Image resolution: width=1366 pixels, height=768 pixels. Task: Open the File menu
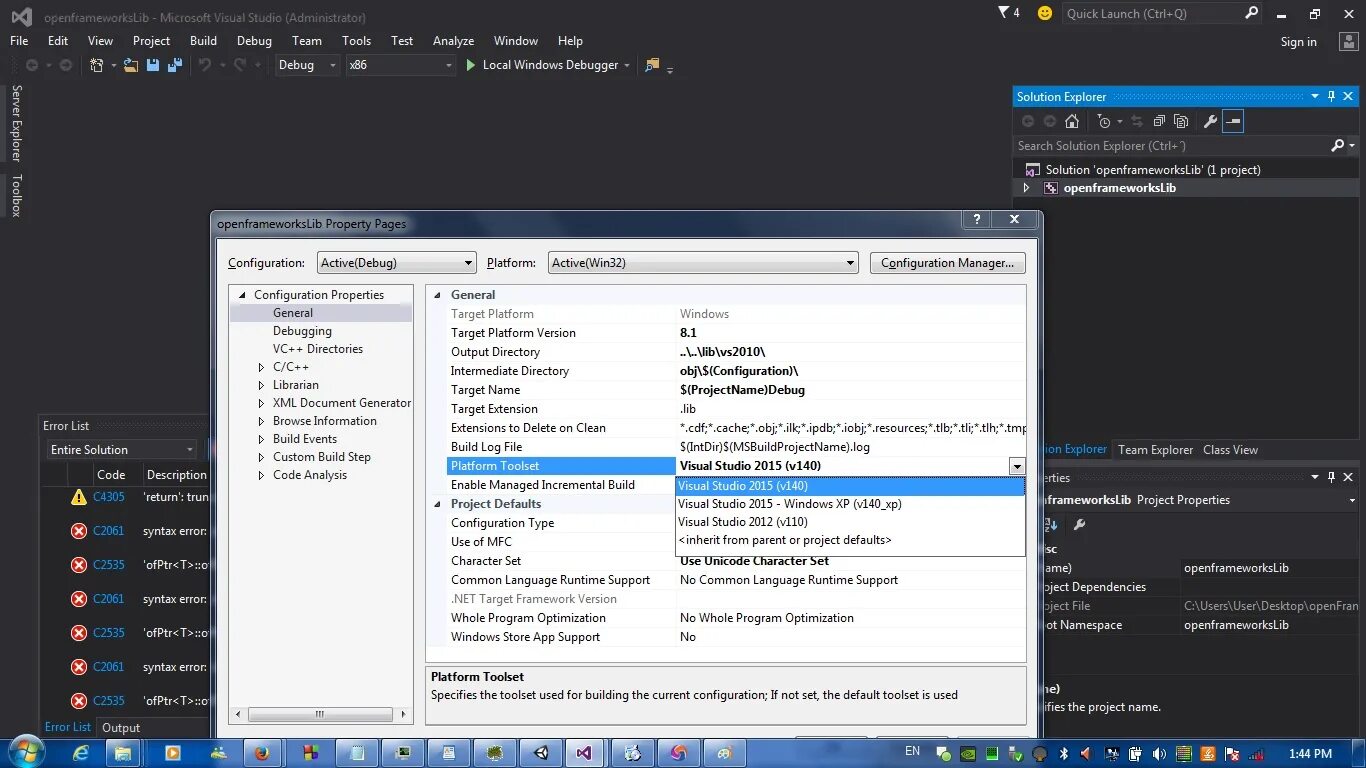point(19,41)
